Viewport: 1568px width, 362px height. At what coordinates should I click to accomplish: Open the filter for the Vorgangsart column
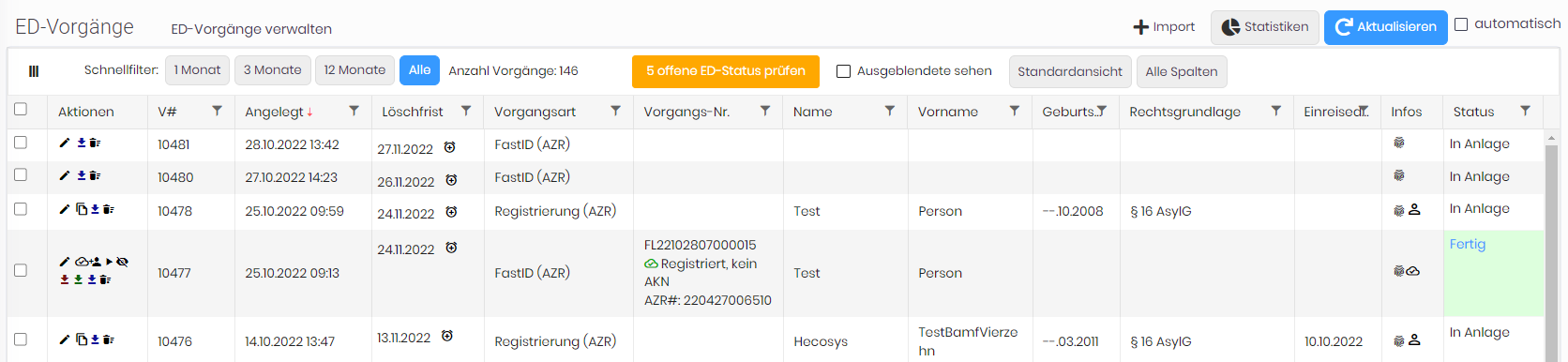point(615,111)
